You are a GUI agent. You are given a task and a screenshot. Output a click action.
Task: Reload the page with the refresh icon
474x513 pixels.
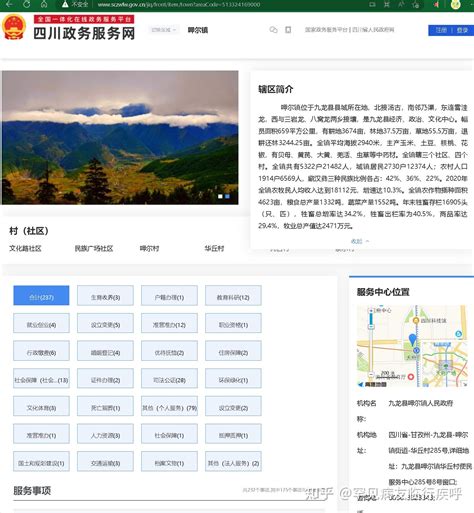coord(27,4)
